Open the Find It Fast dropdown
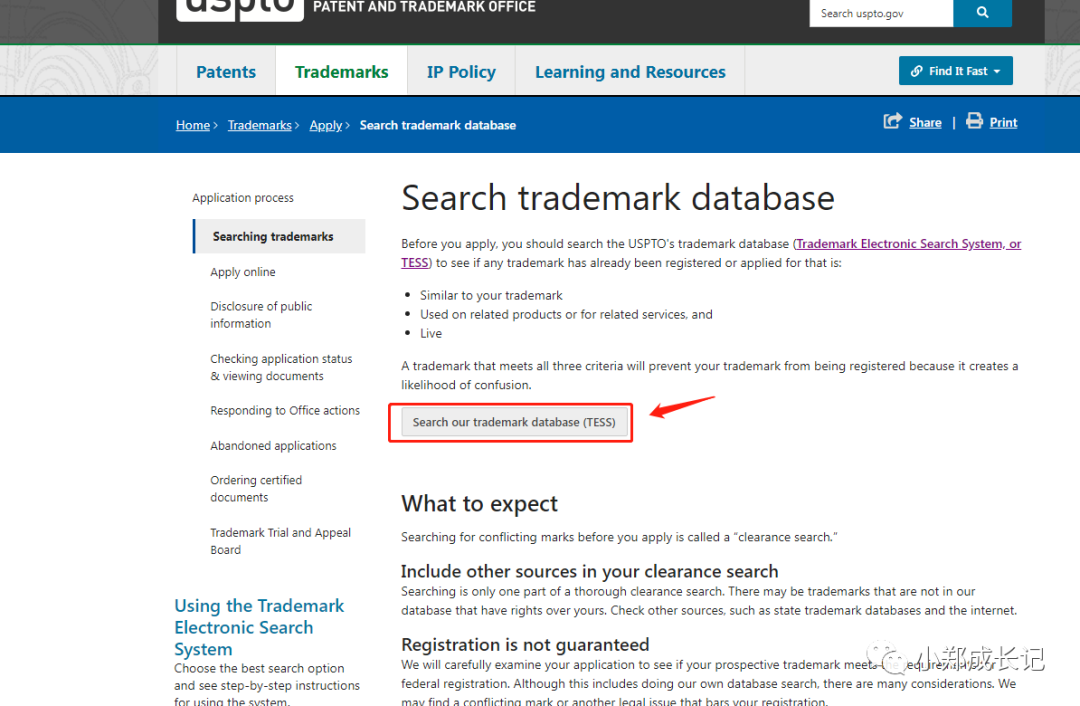Image resolution: width=1080 pixels, height=706 pixels. [x=955, y=71]
